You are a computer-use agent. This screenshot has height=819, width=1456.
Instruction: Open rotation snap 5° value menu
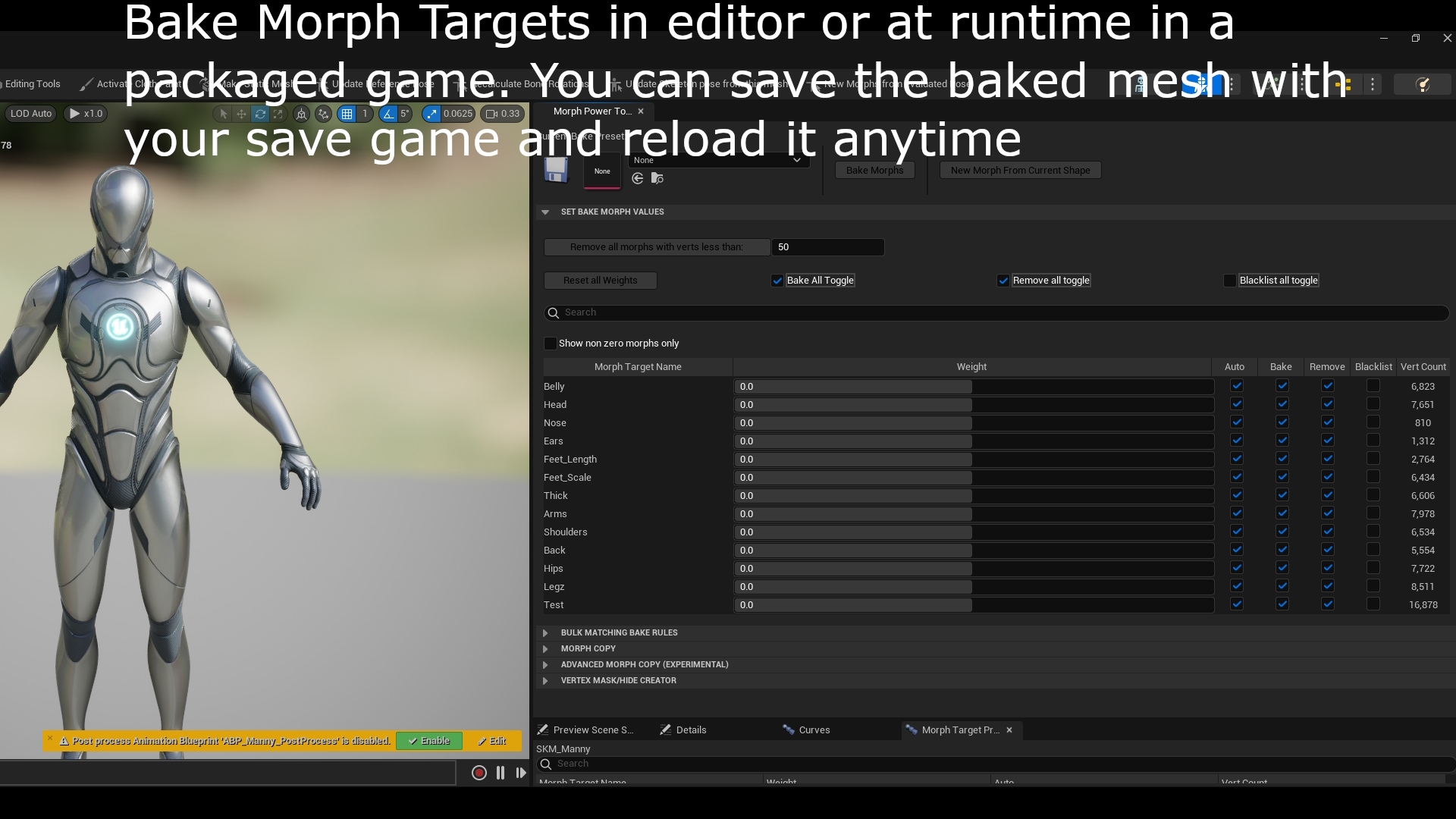(x=405, y=114)
